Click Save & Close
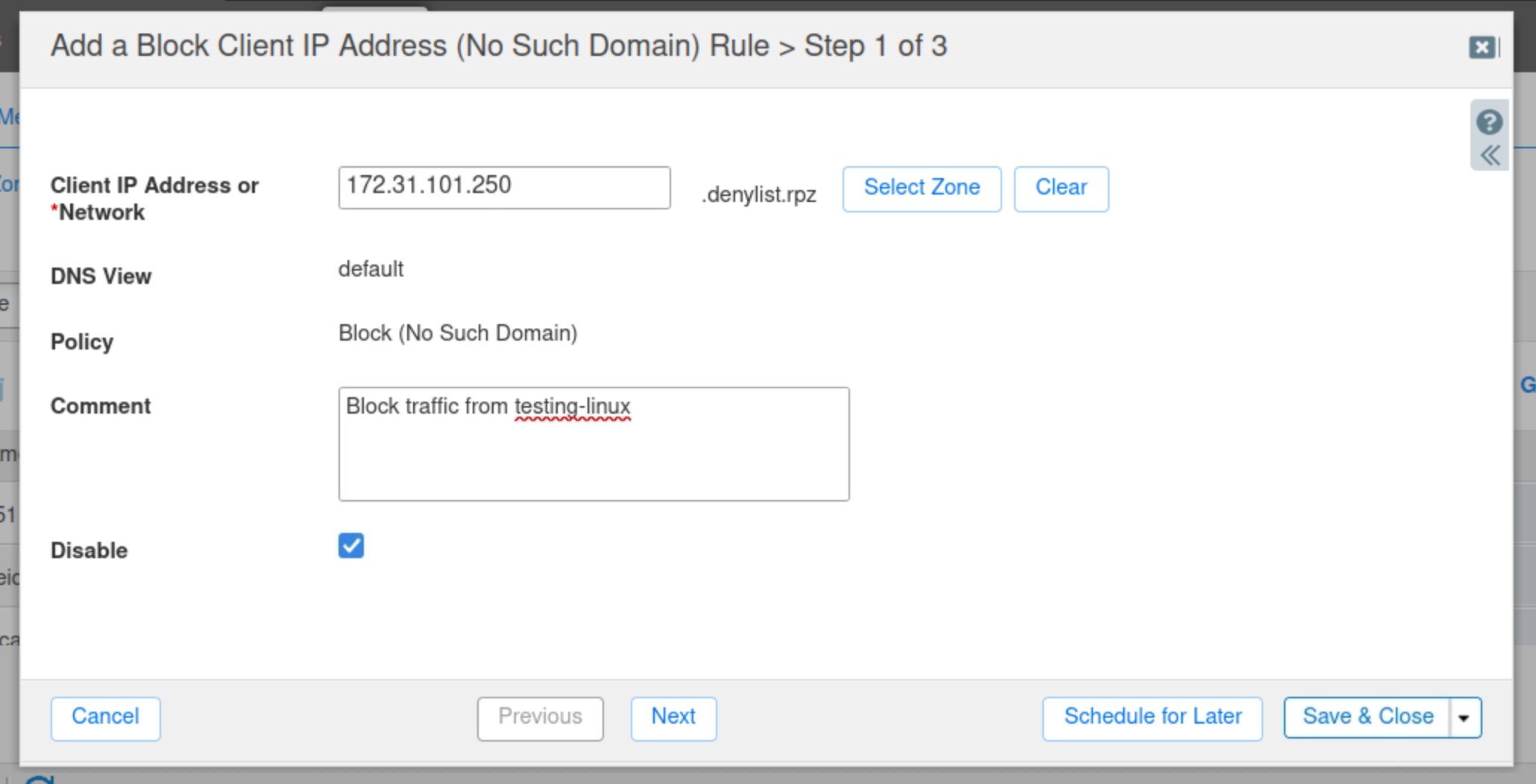 [1367, 718]
